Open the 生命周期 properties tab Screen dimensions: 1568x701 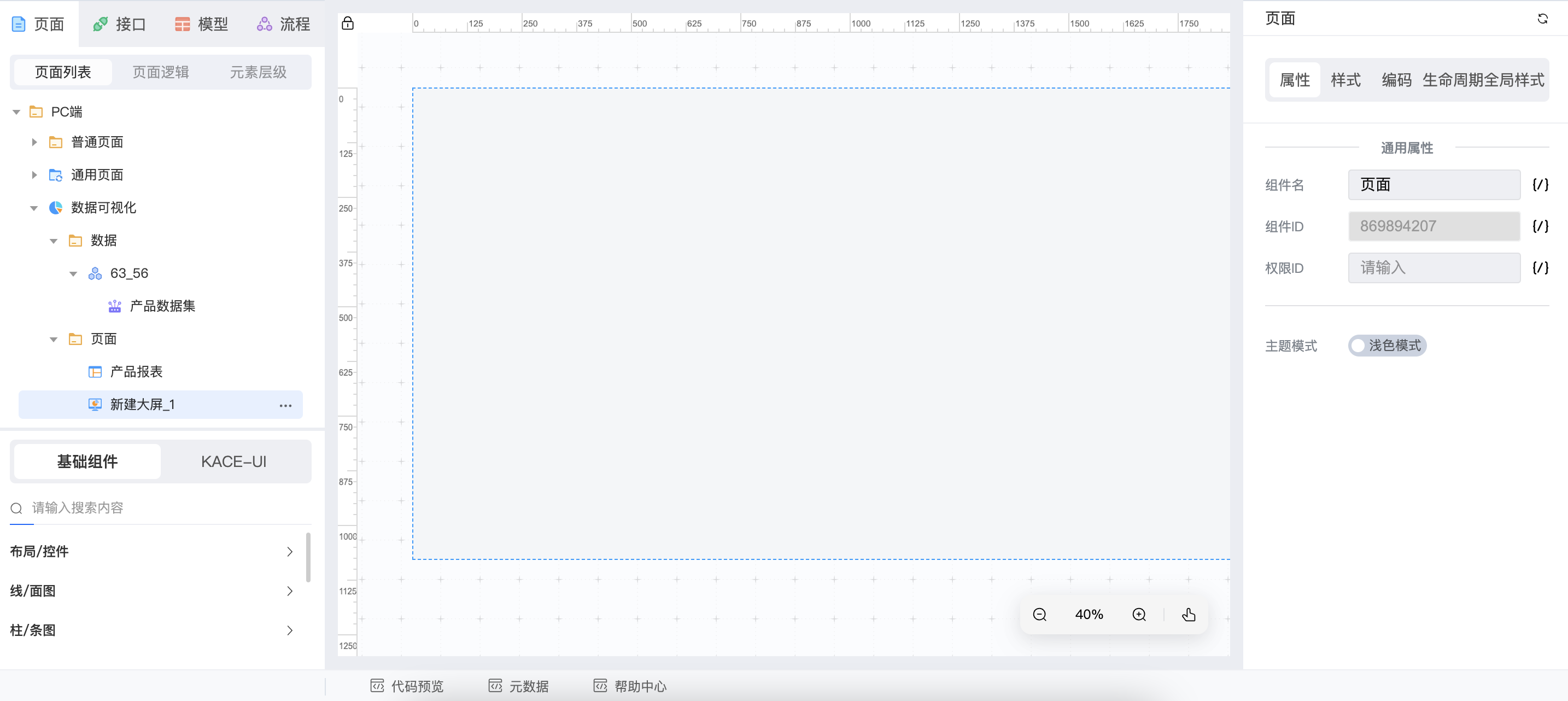[x=1453, y=80]
